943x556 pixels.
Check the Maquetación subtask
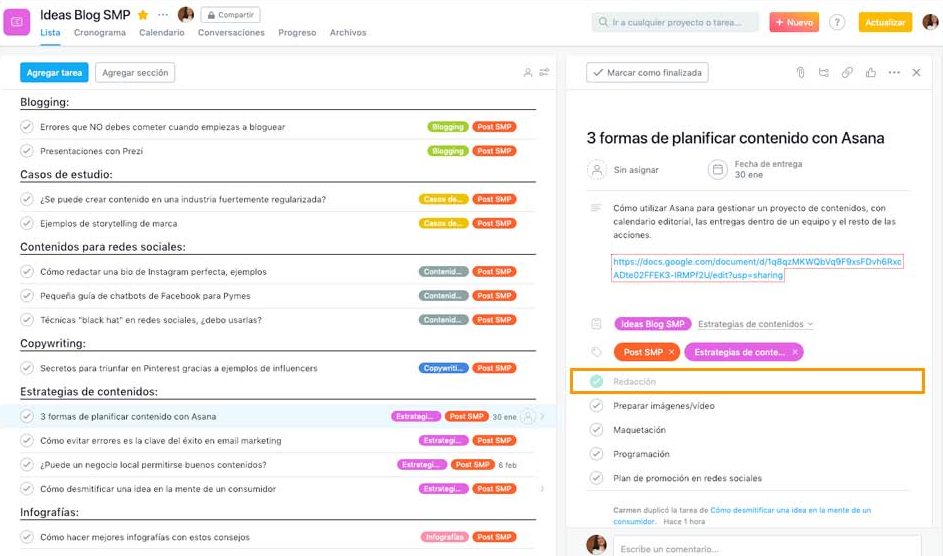tap(596, 430)
